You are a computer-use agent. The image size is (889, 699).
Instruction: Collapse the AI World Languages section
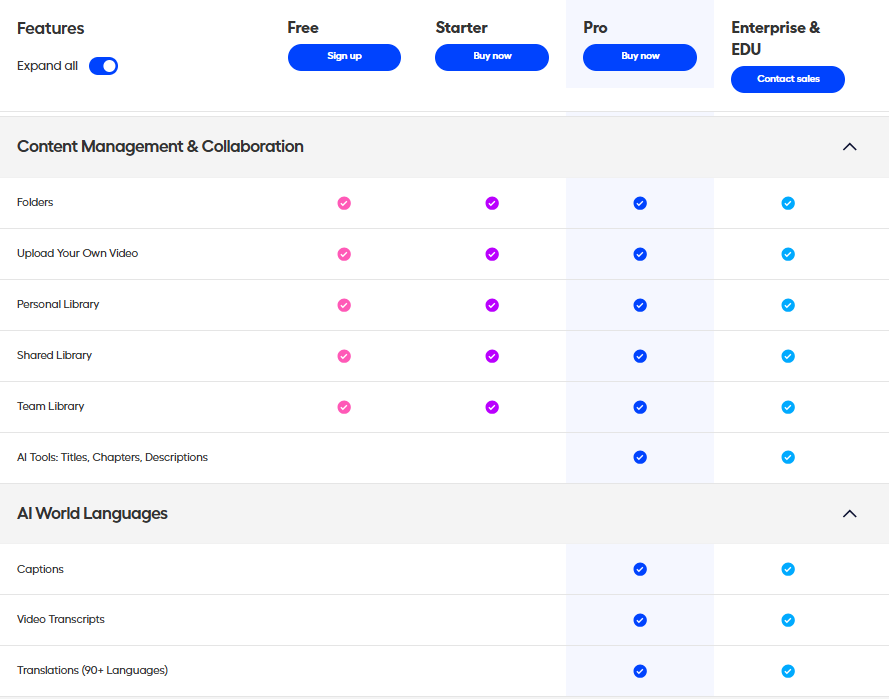pos(849,514)
